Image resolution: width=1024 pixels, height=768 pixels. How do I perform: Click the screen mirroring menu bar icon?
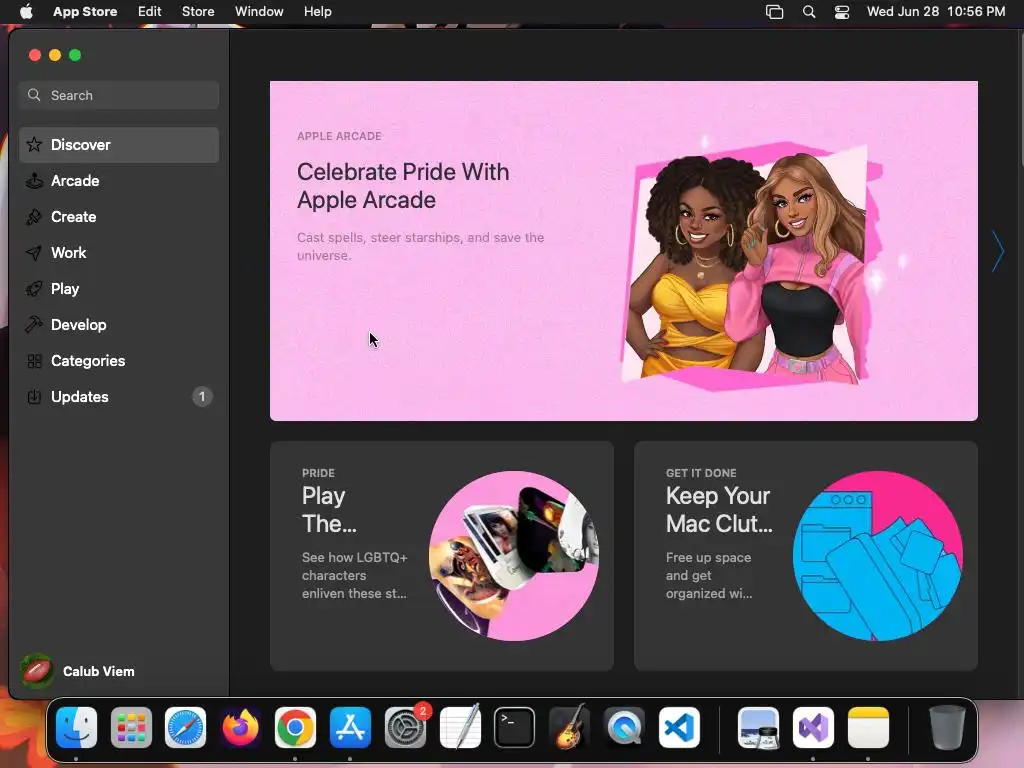(775, 12)
